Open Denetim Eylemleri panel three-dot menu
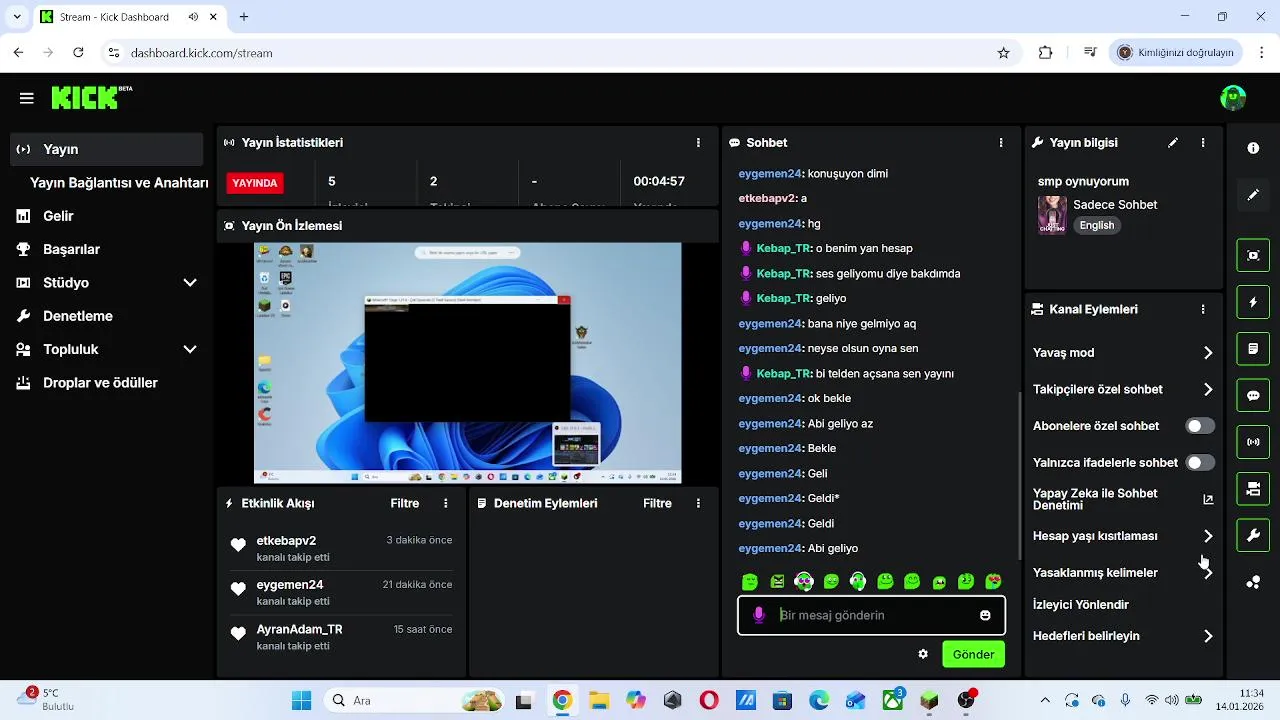This screenshot has height=720, width=1280. [698, 503]
